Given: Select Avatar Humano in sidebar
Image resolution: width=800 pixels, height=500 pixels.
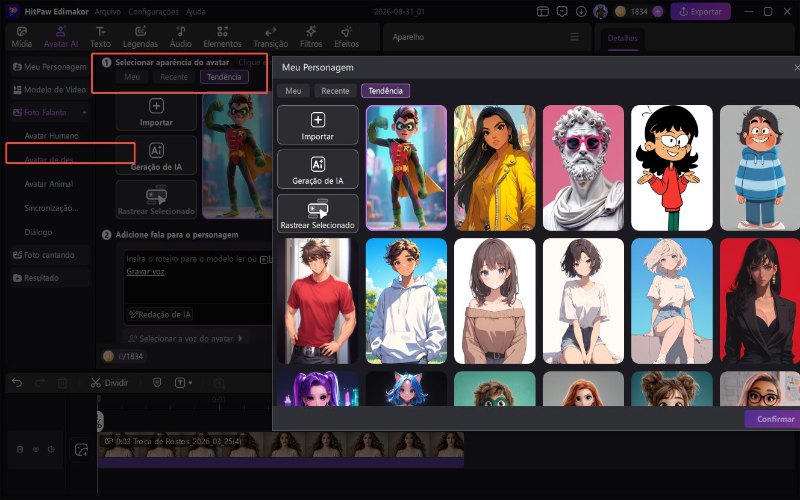Looking at the screenshot, I should point(52,136).
